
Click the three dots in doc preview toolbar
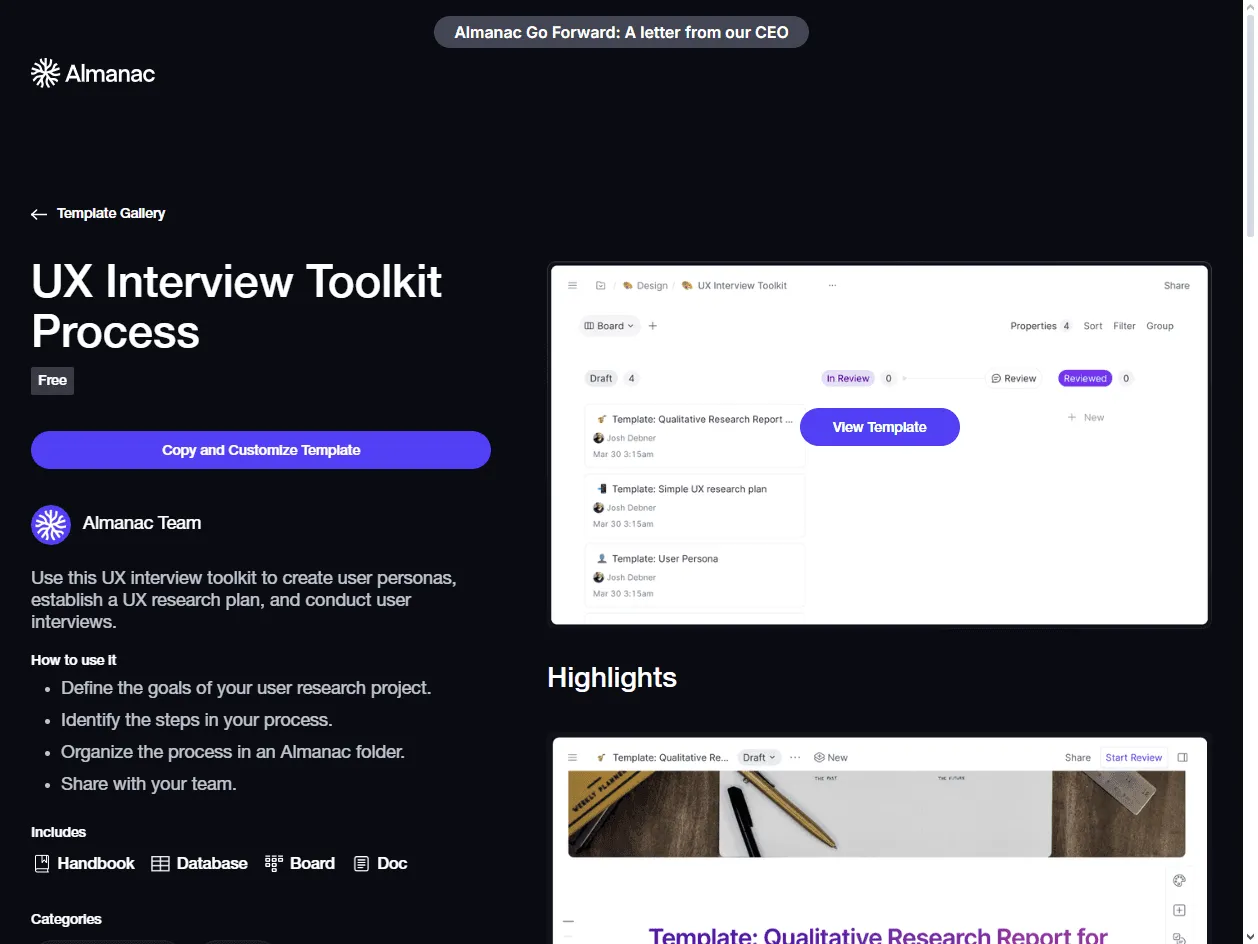point(795,758)
